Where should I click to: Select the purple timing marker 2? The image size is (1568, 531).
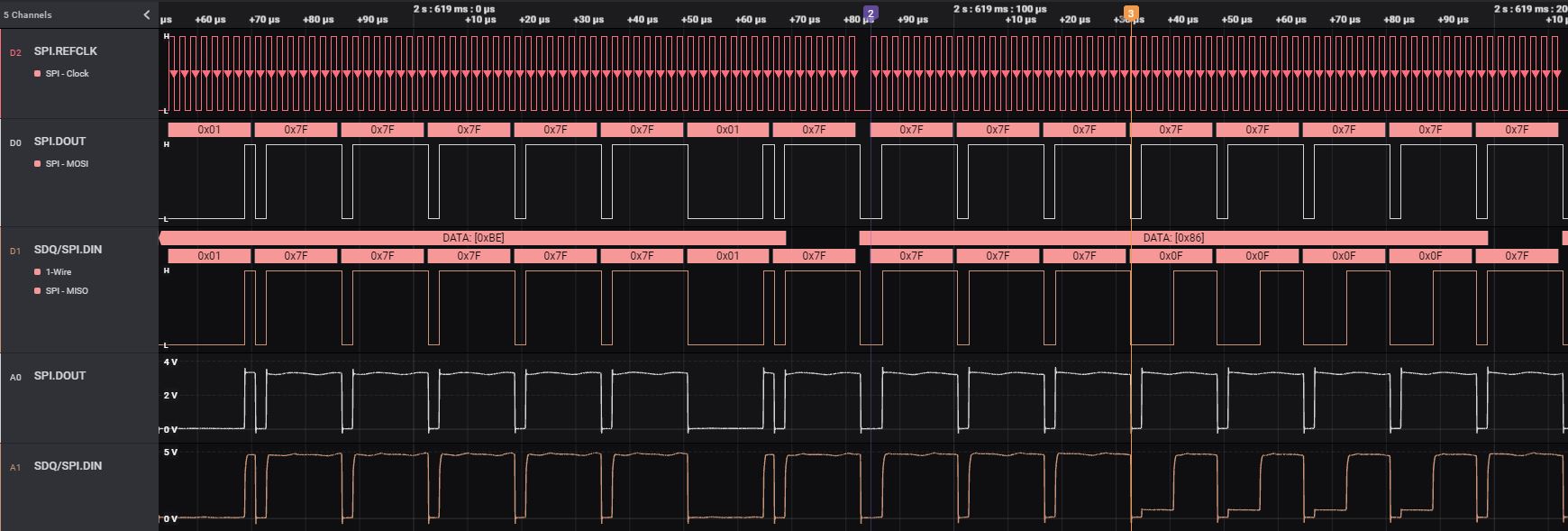[x=871, y=14]
